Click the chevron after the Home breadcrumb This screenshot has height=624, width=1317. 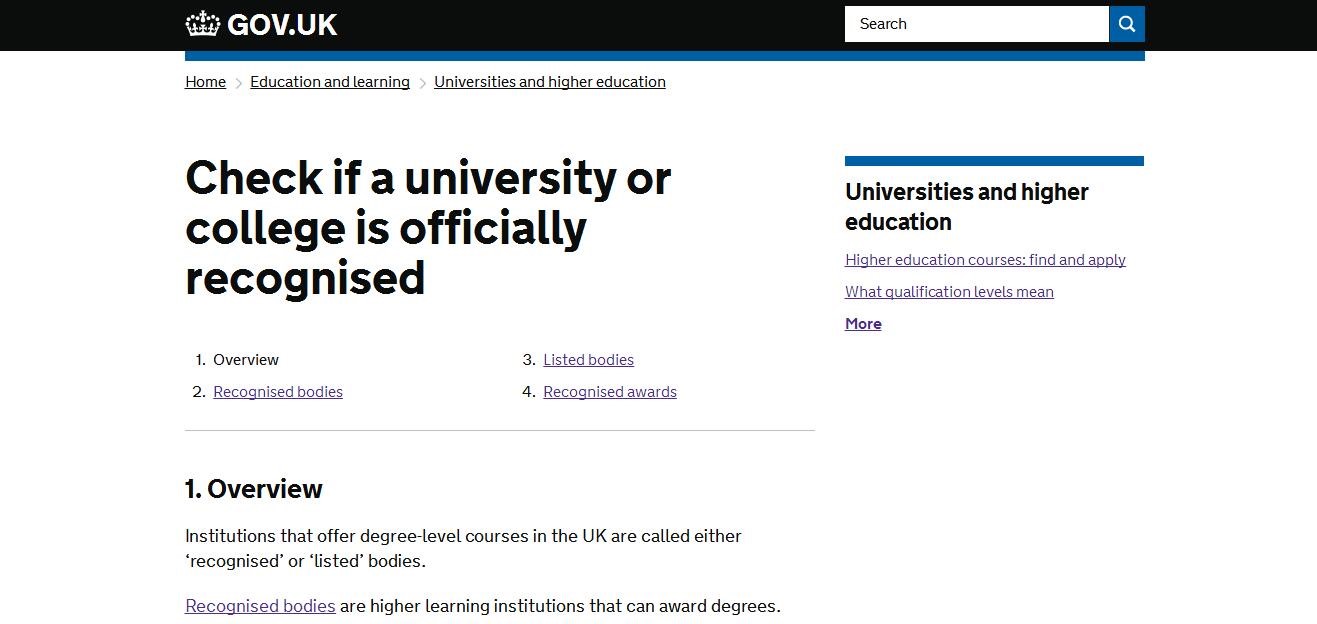[x=239, y=83]
